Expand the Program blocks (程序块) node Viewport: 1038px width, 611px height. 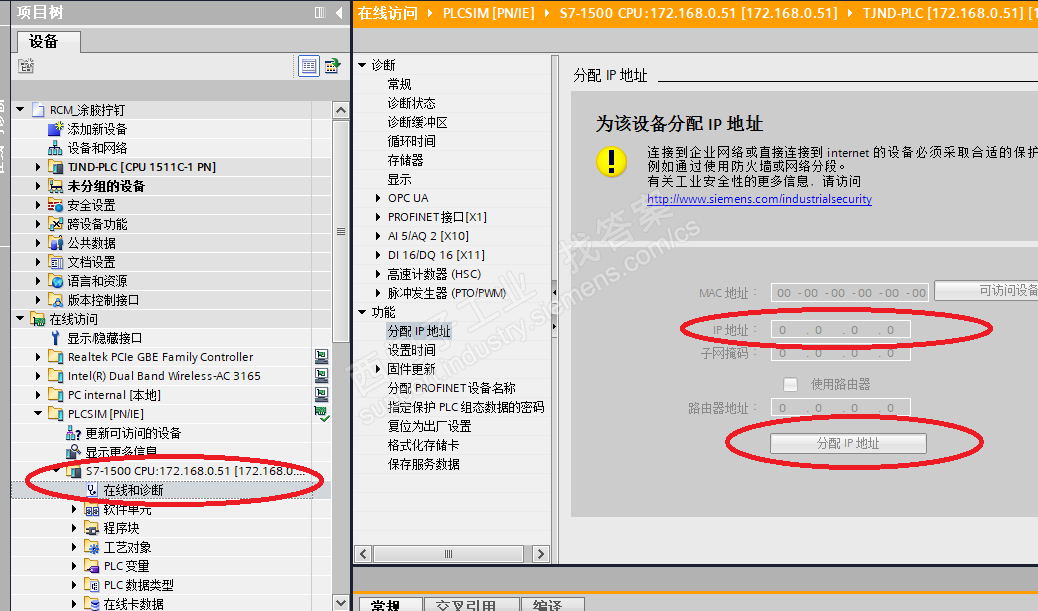(x=74, y=528)
